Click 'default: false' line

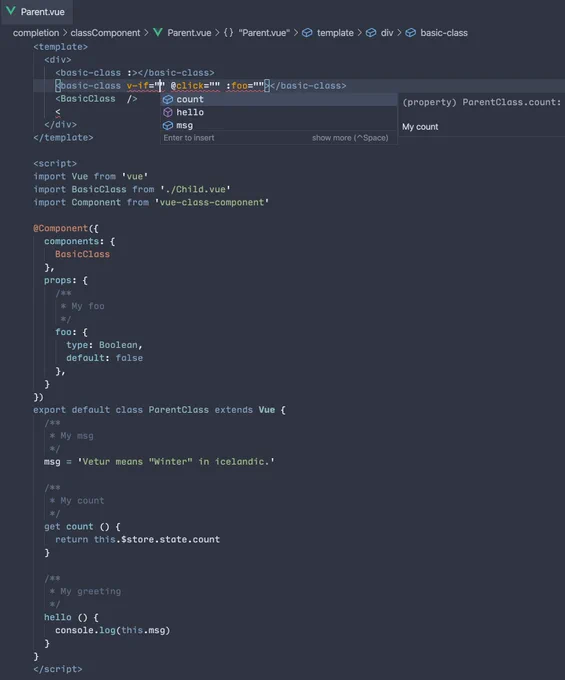[x=105, y=358]
